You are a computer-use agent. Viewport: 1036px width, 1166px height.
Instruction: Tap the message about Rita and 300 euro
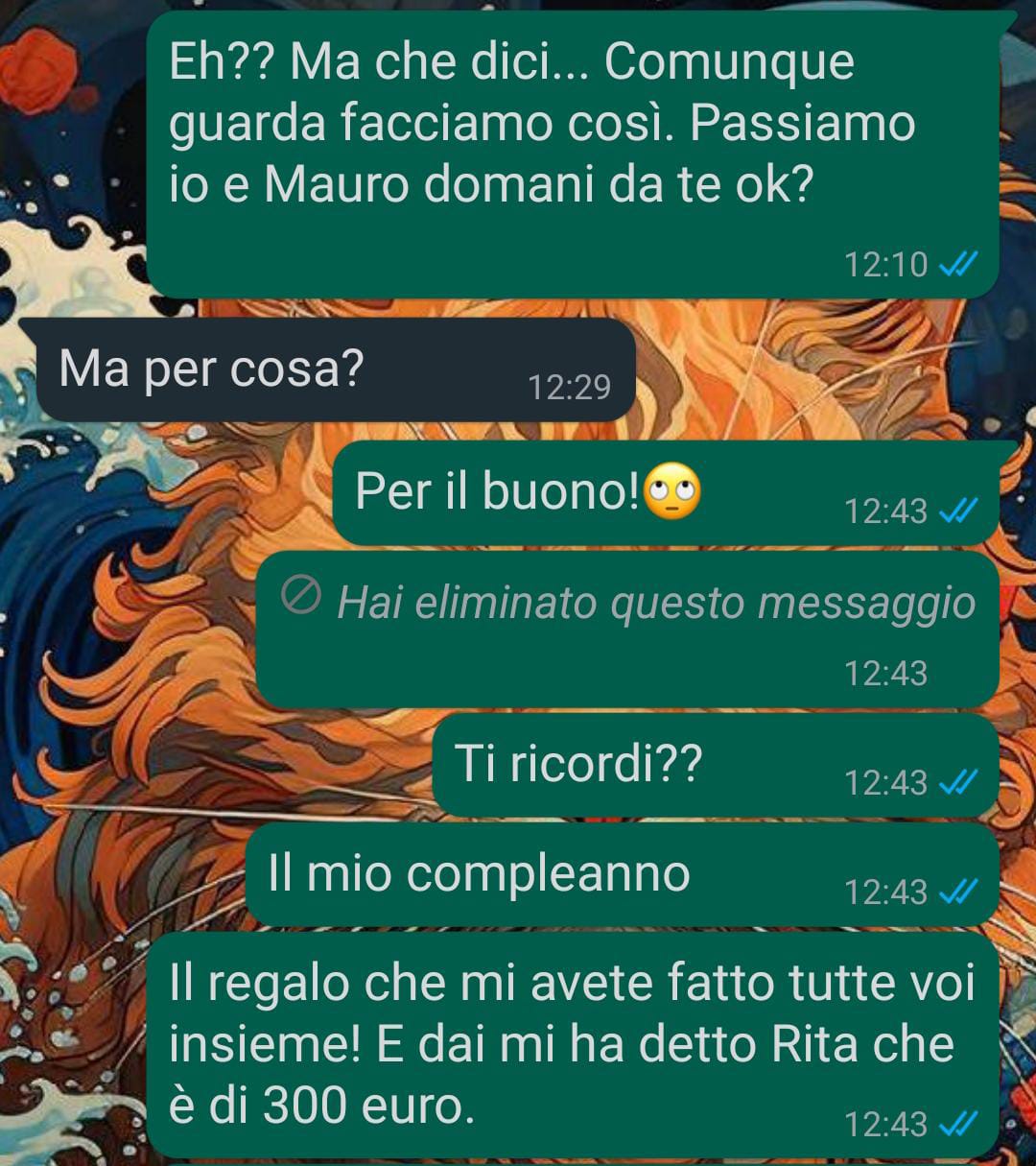pyautogui.click(x=574, y=1044)
